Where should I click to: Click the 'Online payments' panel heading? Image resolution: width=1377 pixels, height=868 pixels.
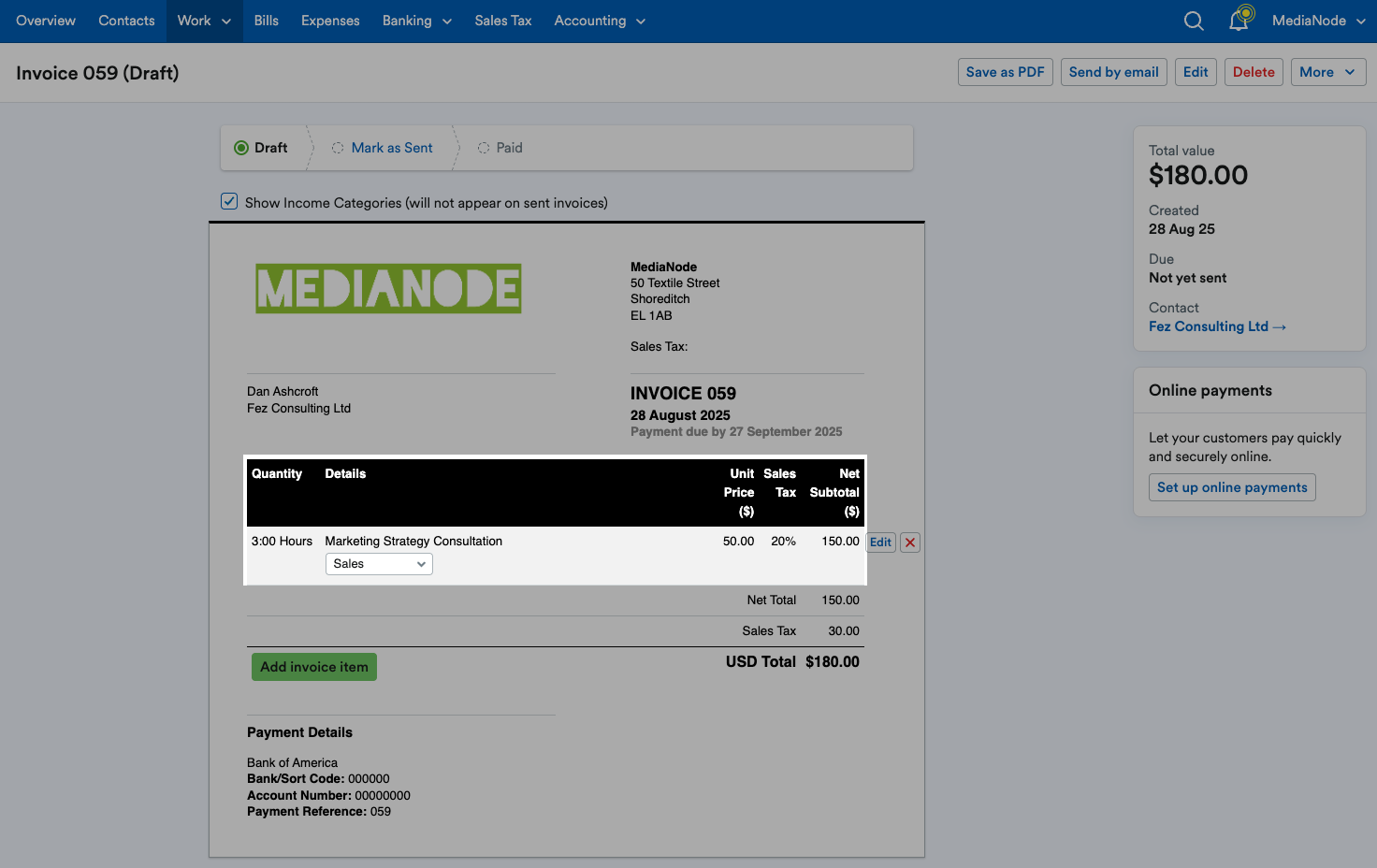(1210, 391)
